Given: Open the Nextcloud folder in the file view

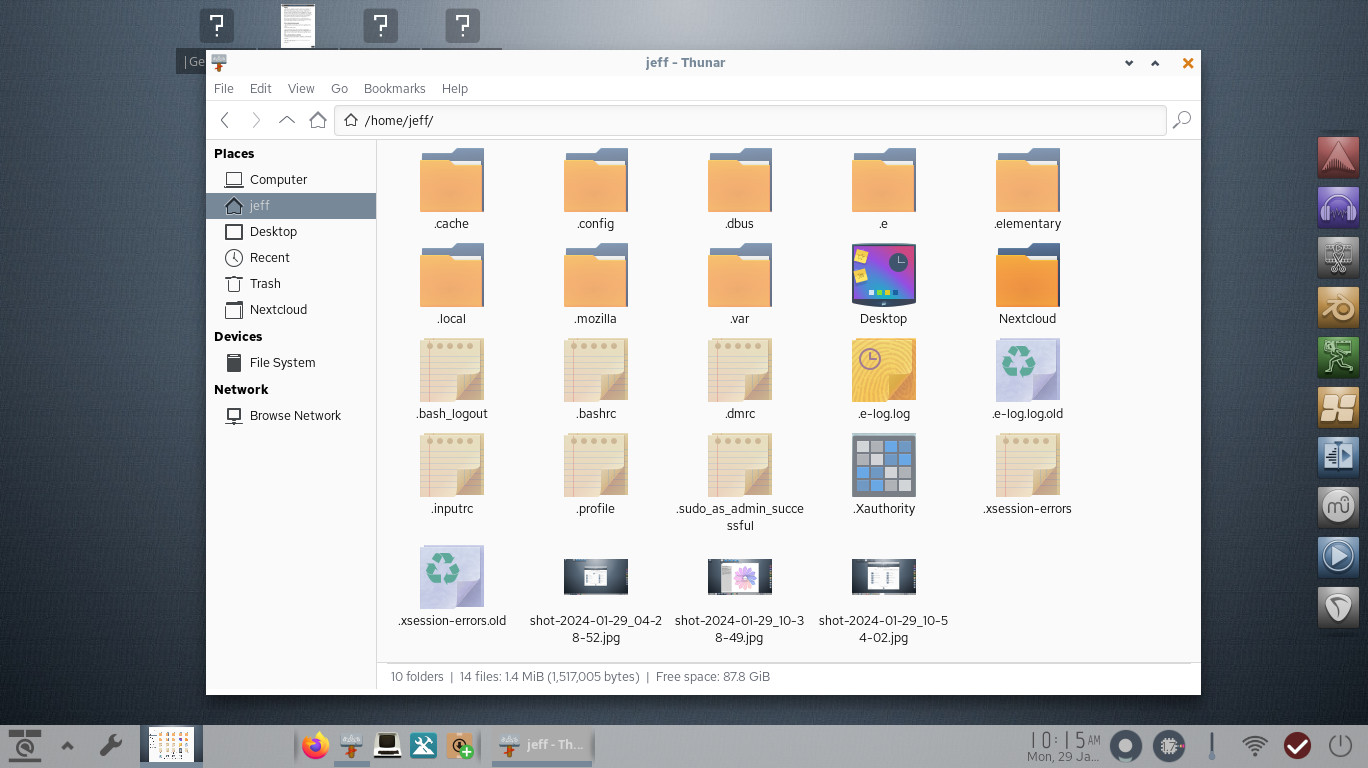Looking at the screenshot, I should click(x=1028, y=275).
